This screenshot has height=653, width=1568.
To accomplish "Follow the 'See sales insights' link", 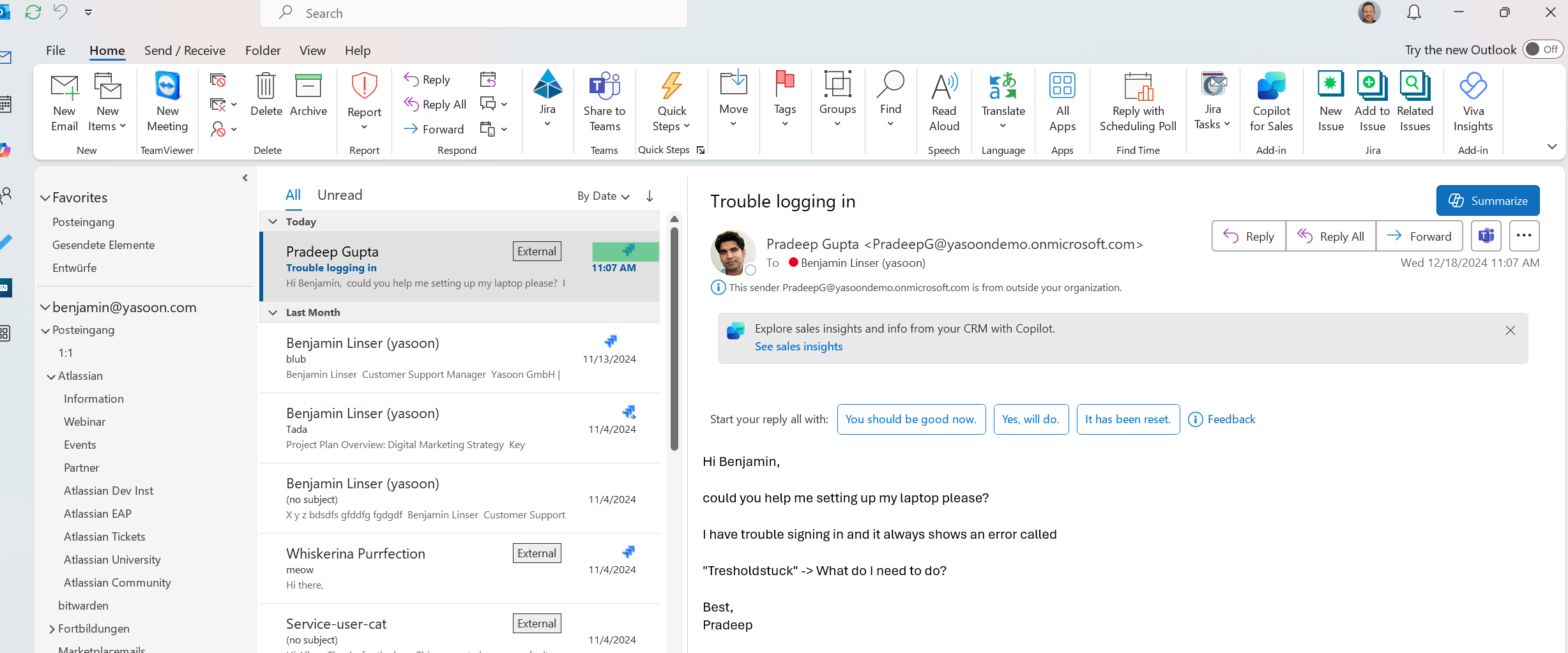I will (798, 347).
